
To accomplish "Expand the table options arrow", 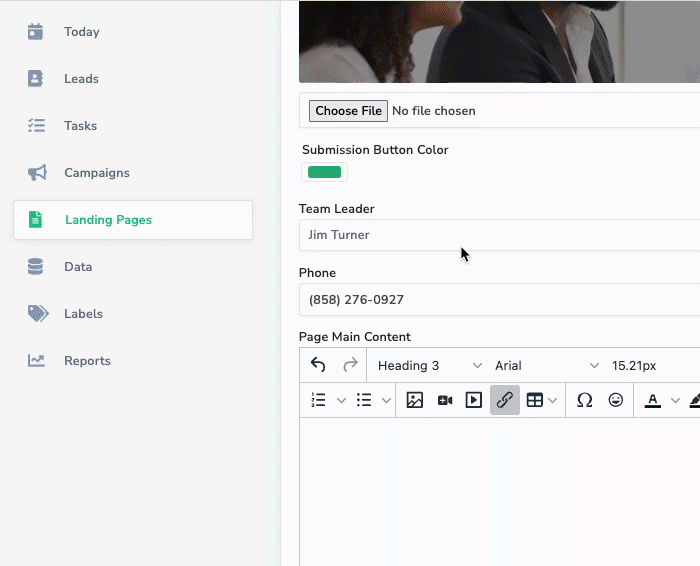I will click(553, 400).
